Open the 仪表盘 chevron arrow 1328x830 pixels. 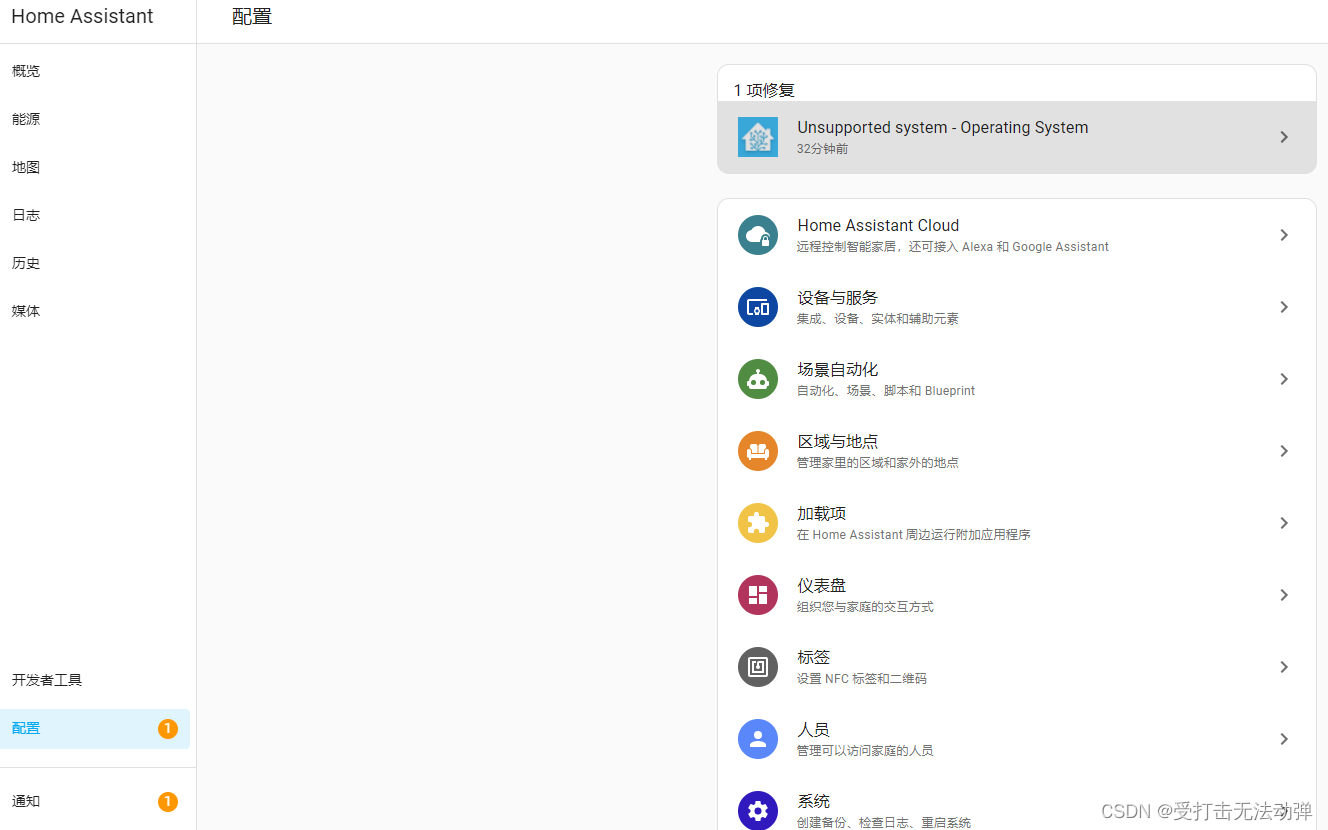[x=1284, y=595]
